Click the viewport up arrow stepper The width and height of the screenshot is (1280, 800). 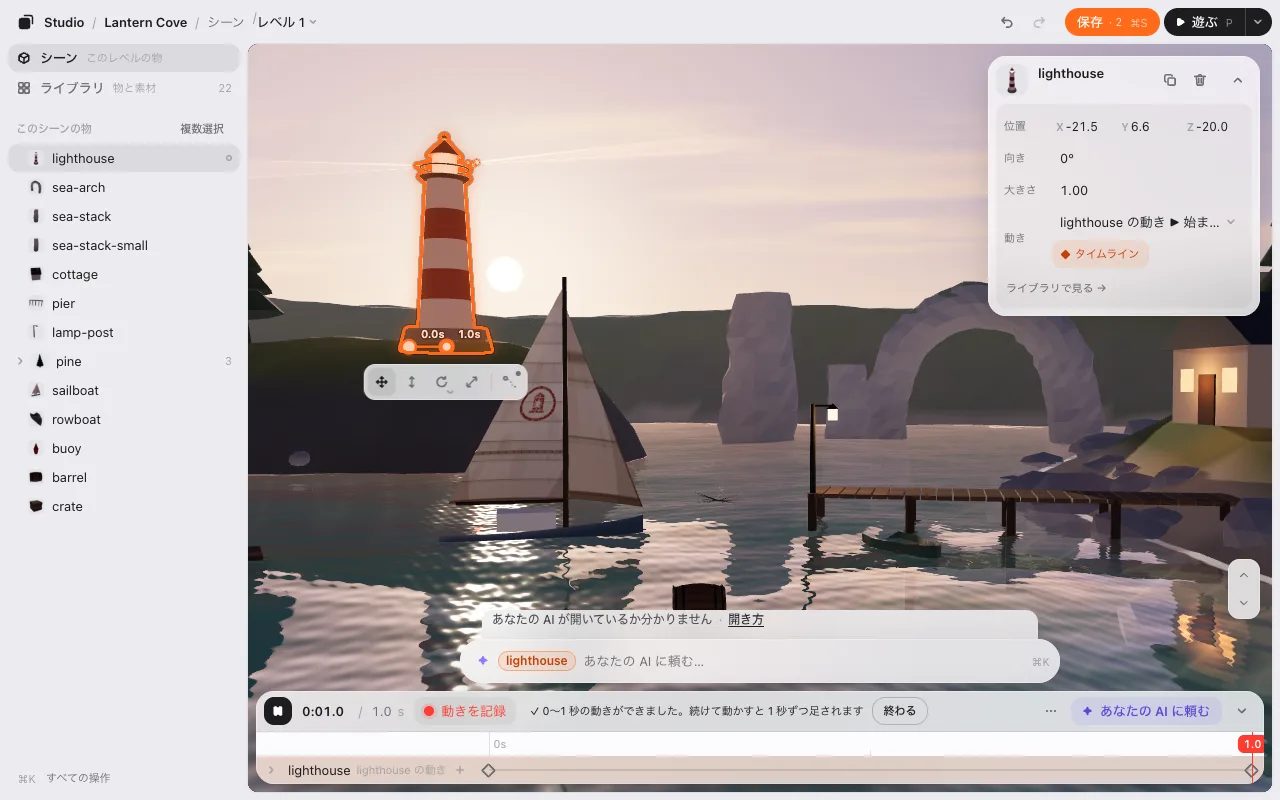tap(1243, 575)
